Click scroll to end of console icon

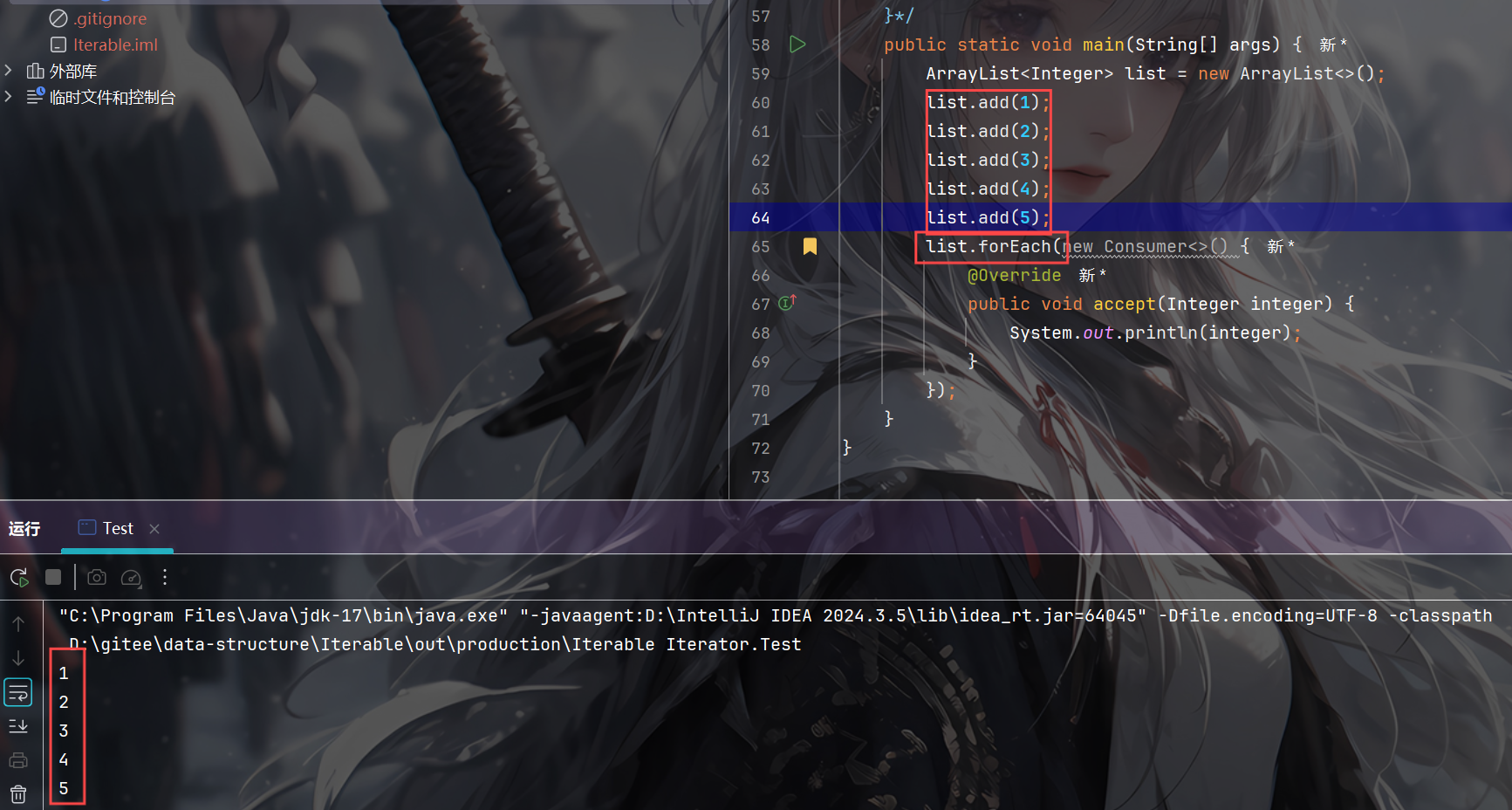click(18, 726)
